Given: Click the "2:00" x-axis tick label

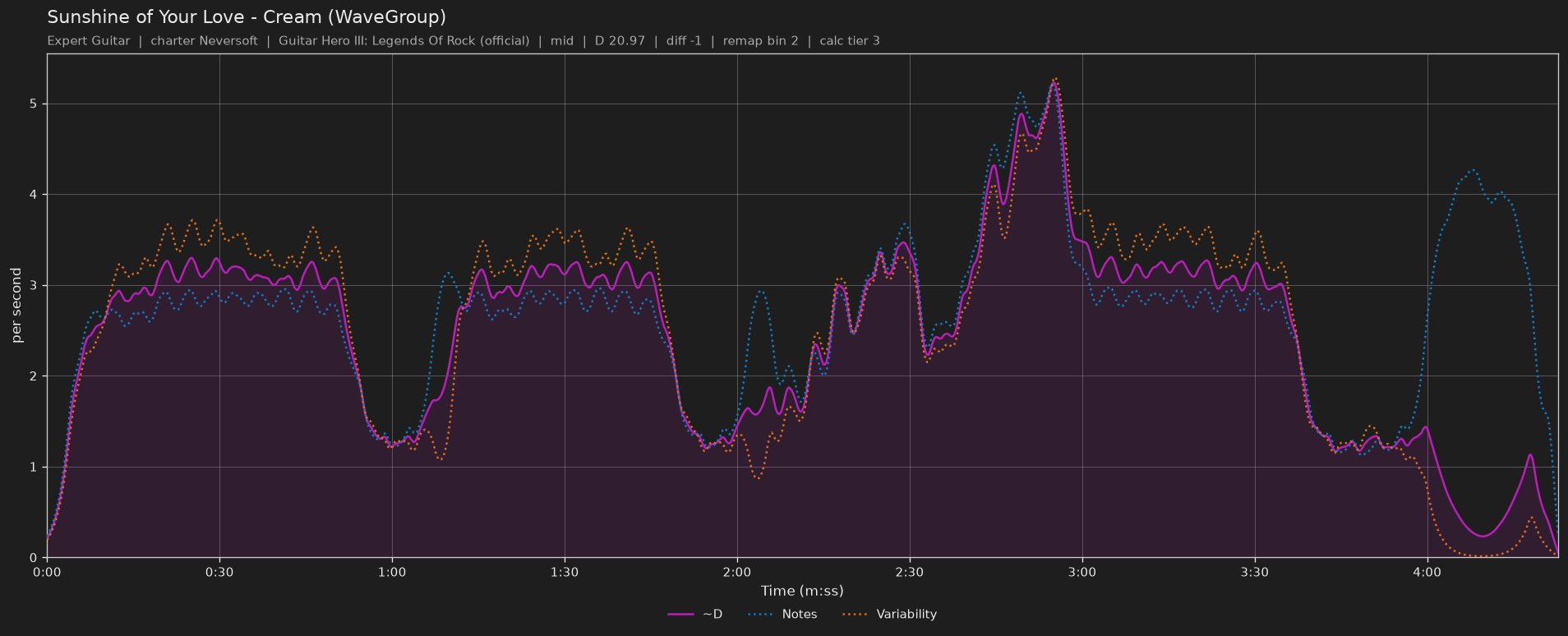Looking at the screenshot, I should (737, 572).
